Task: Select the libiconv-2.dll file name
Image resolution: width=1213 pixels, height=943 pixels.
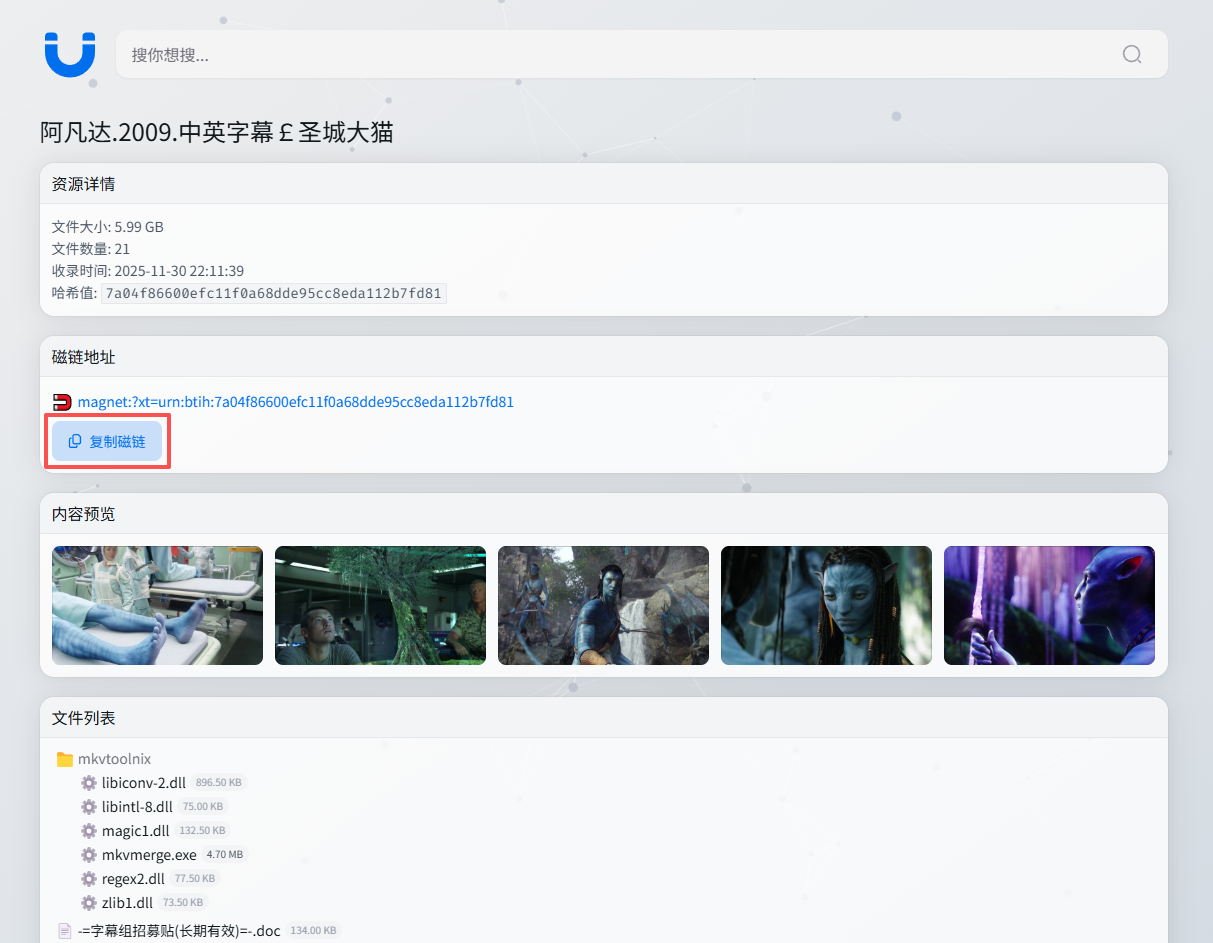Action: point(144,783)
